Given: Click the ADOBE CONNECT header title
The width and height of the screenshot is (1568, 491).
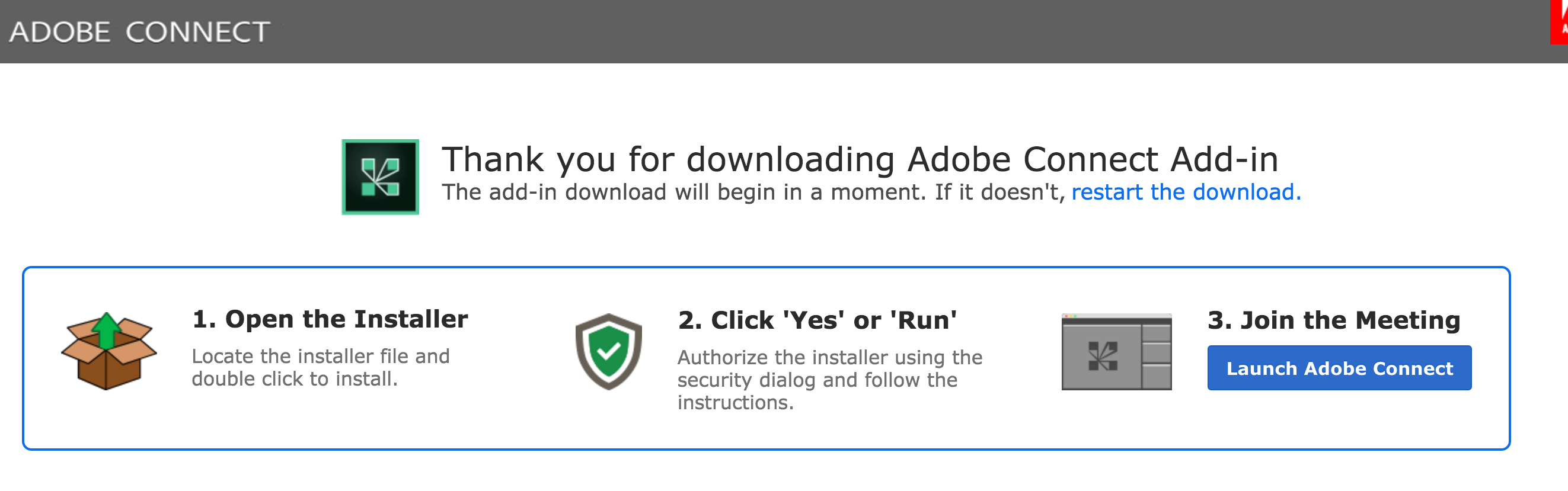Looking at the screenshot, I should [139, 31].
